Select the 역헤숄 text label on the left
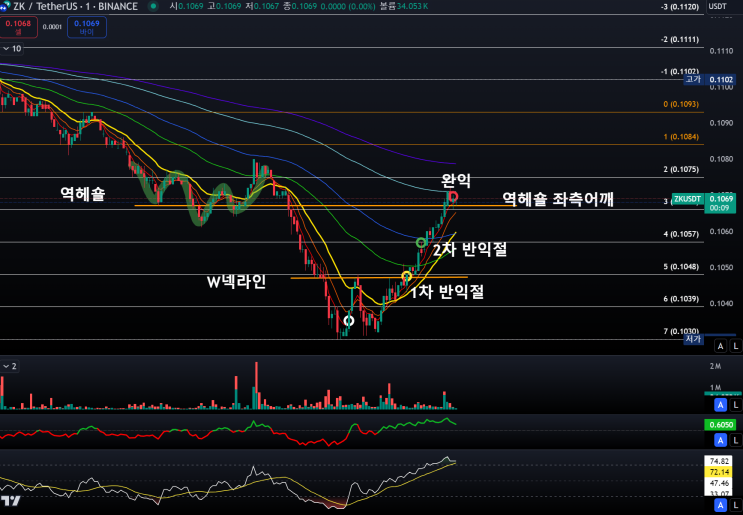 82,193
